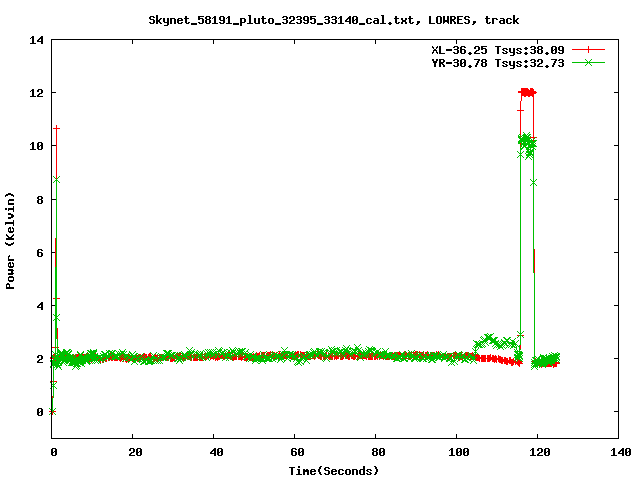This screenshot has width=640, height=480.
Task: Click the green legend line sample
Action: 588,62
